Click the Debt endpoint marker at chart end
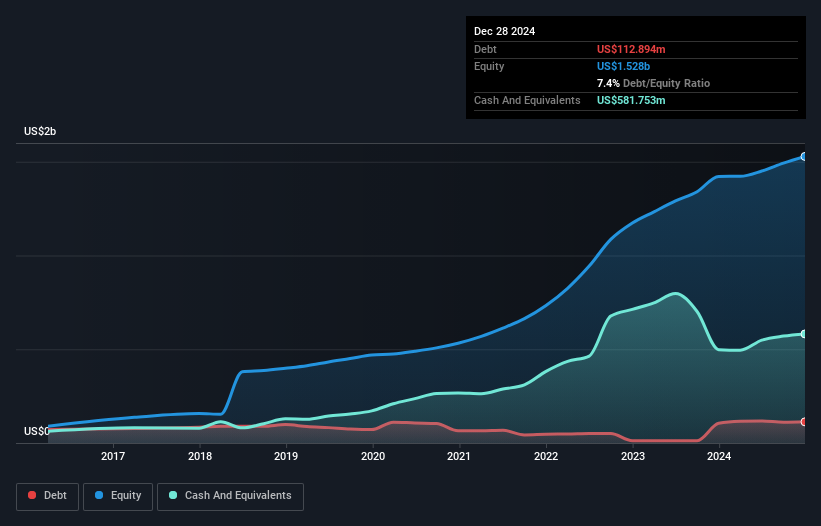821x526 pixels. (x=804, y=422)
